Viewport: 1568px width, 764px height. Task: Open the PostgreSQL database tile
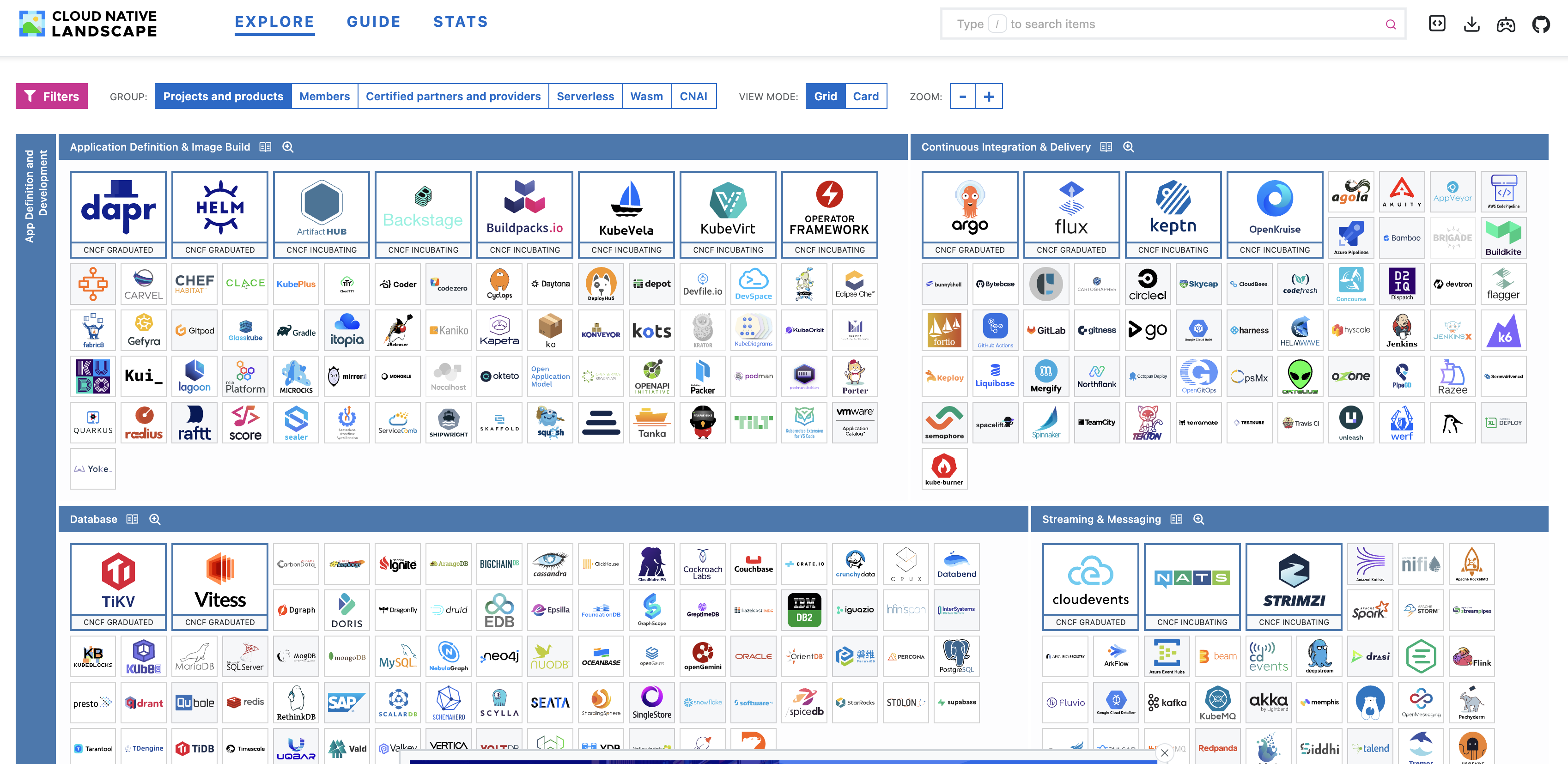point(956,655)
